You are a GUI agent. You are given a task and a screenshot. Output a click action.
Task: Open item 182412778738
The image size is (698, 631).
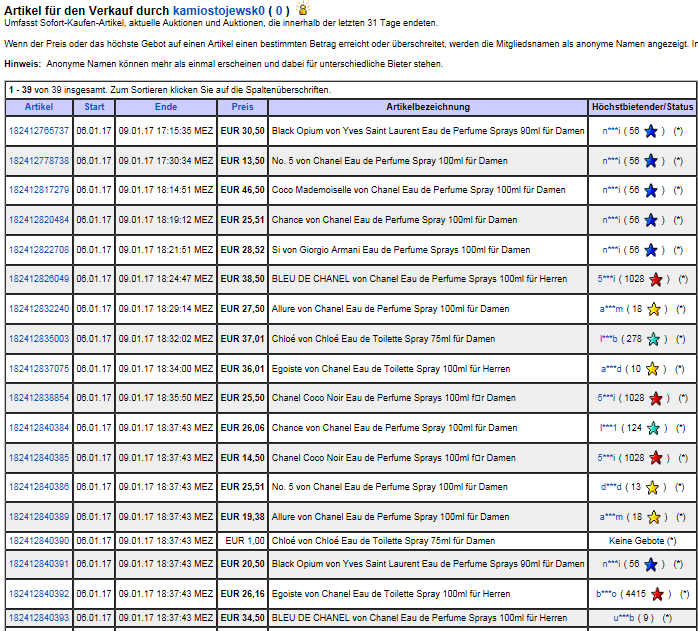[39, 161]
